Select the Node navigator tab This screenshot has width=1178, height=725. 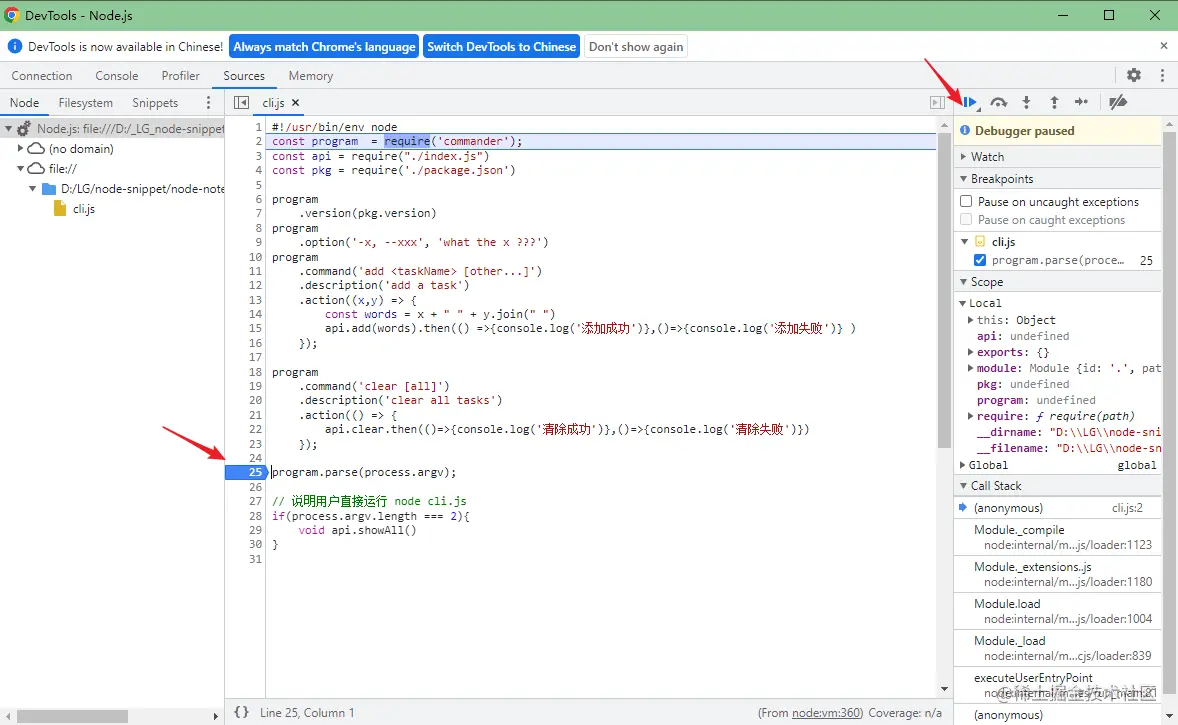point(24,103)
